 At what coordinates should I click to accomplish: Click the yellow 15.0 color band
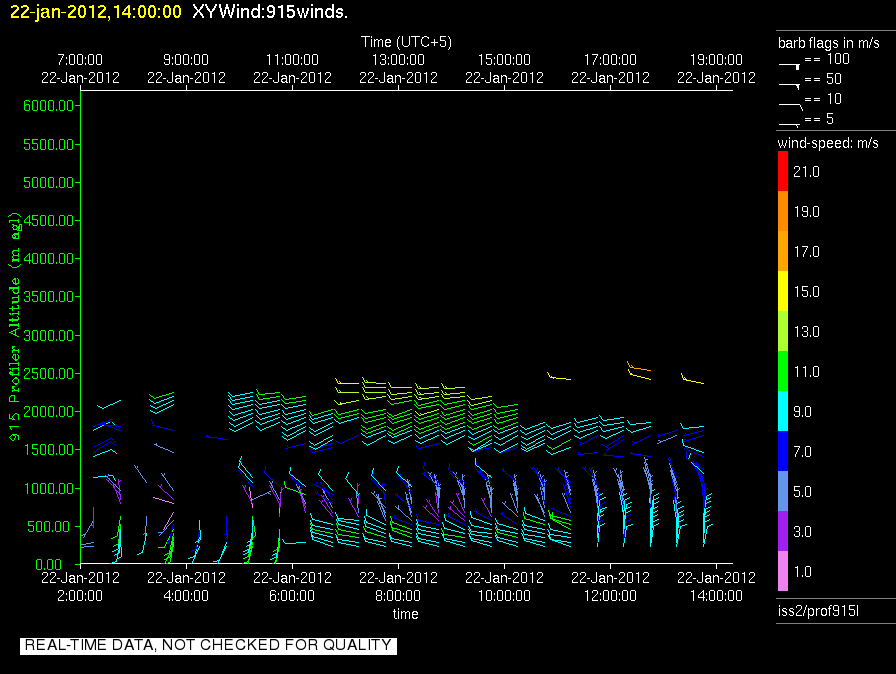click(x=783, y=291)
